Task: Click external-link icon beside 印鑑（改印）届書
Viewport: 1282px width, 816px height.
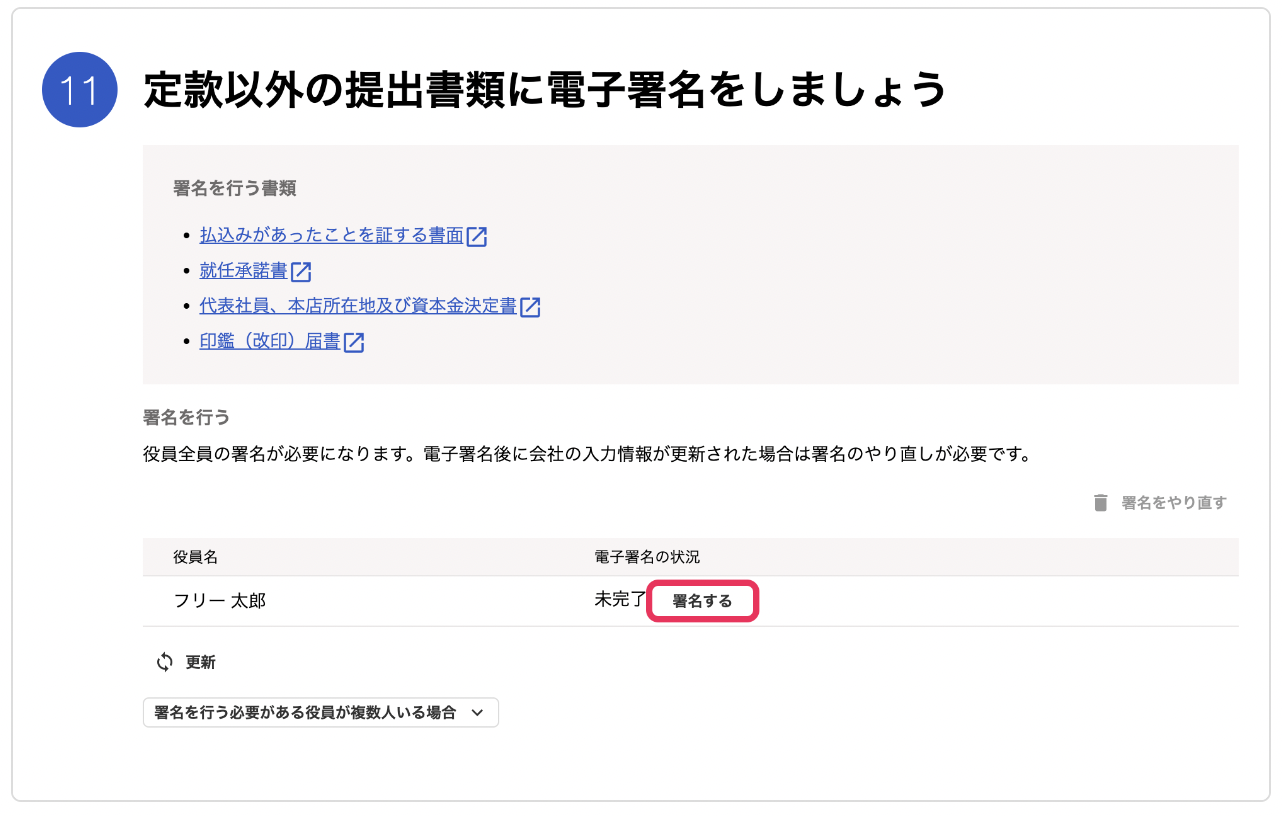Action: pos(354,342)
